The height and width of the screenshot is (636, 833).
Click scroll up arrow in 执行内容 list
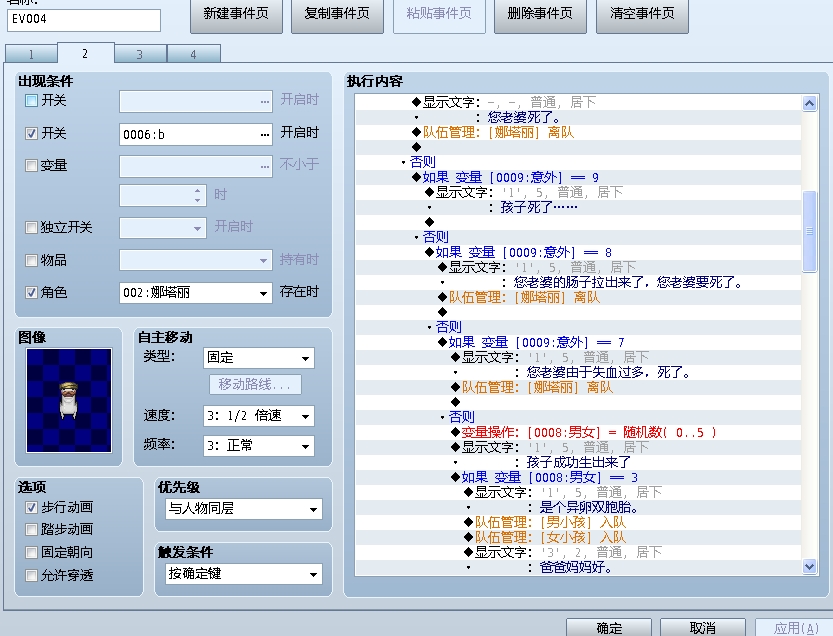click(809, 103)
